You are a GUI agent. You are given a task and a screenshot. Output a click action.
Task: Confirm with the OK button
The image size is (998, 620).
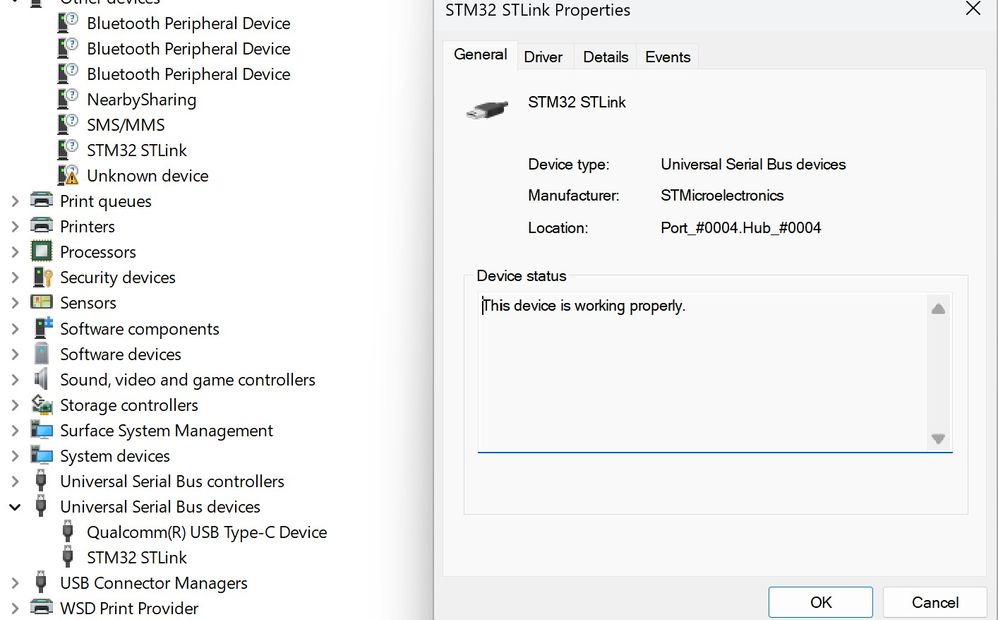pos(820,602)
